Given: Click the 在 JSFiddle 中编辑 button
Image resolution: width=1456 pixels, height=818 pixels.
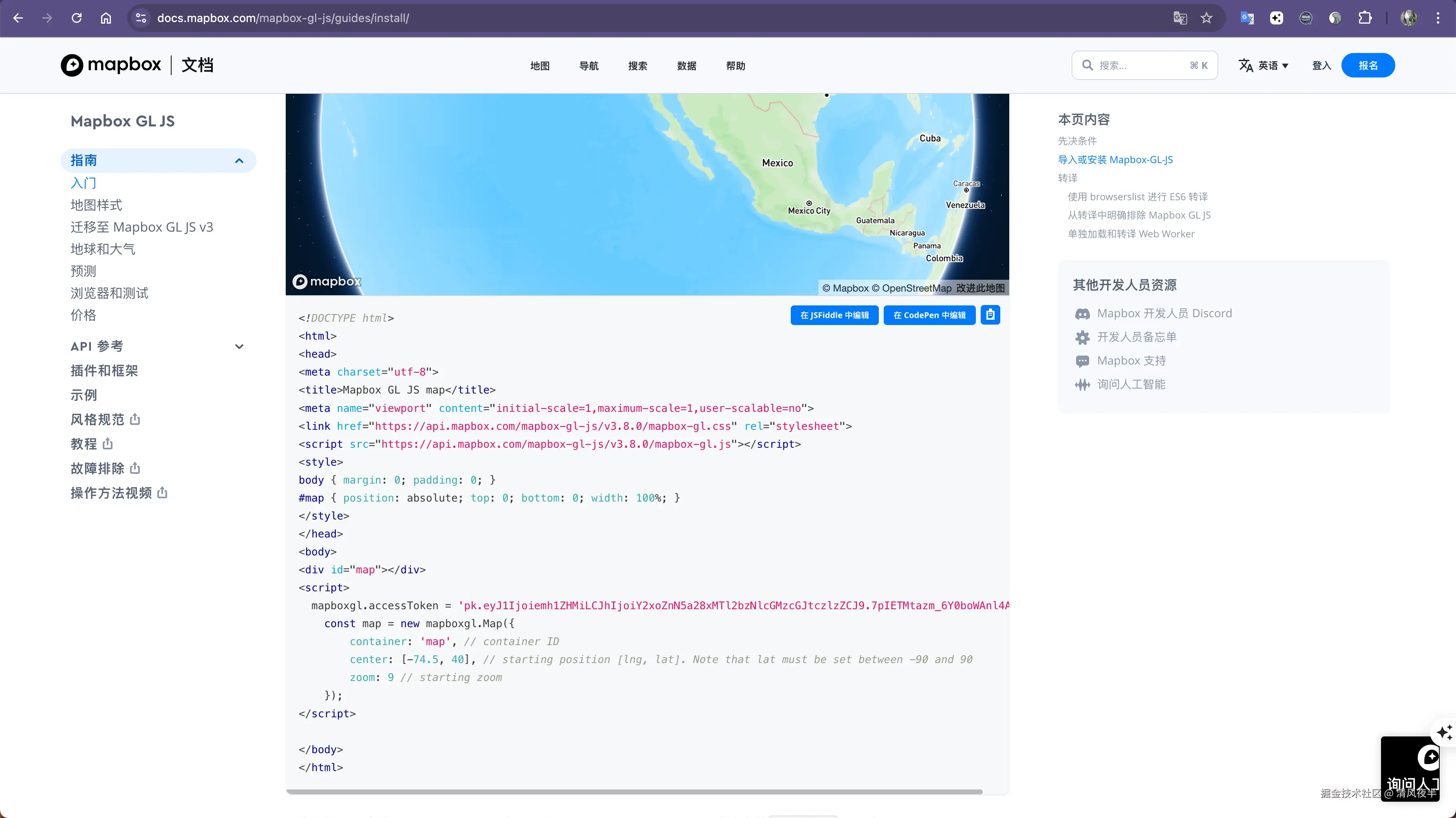Looking at the screenshot, I should [x=834, y=315].
